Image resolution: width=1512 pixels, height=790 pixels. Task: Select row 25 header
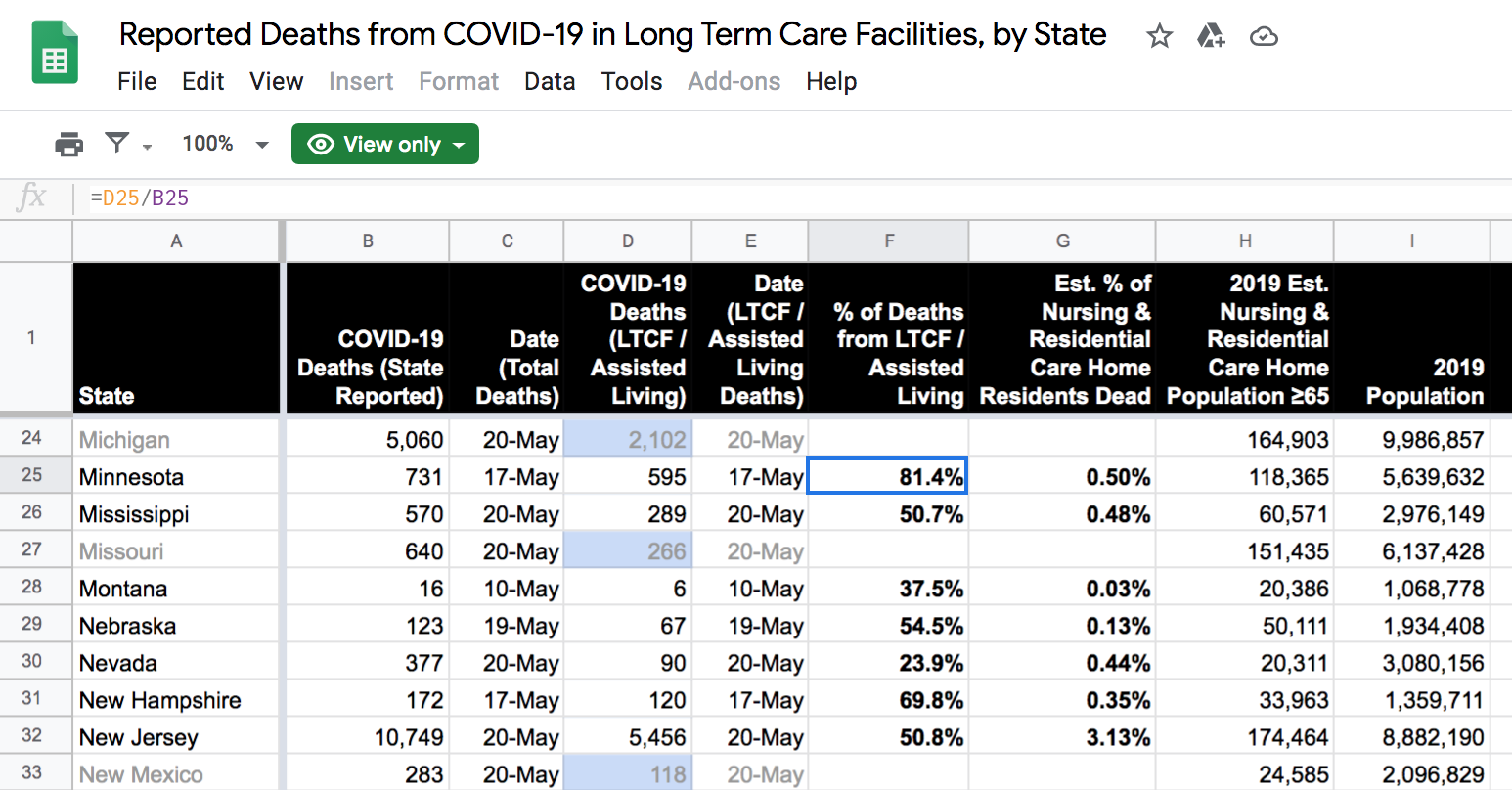32,475
